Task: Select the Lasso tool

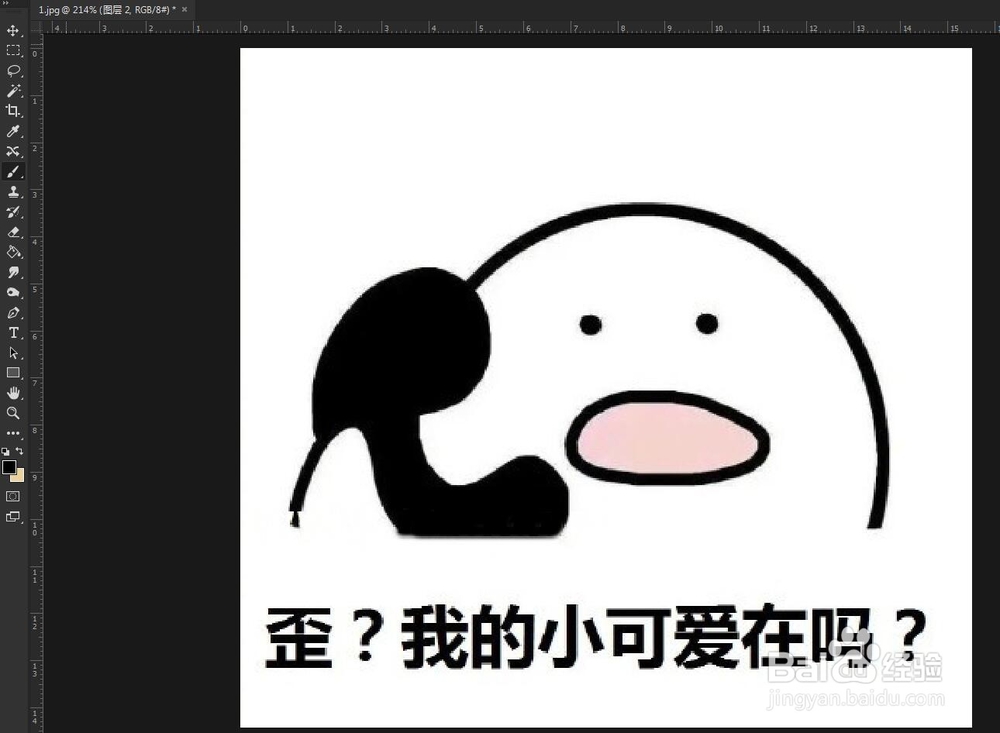Action: 13,70
